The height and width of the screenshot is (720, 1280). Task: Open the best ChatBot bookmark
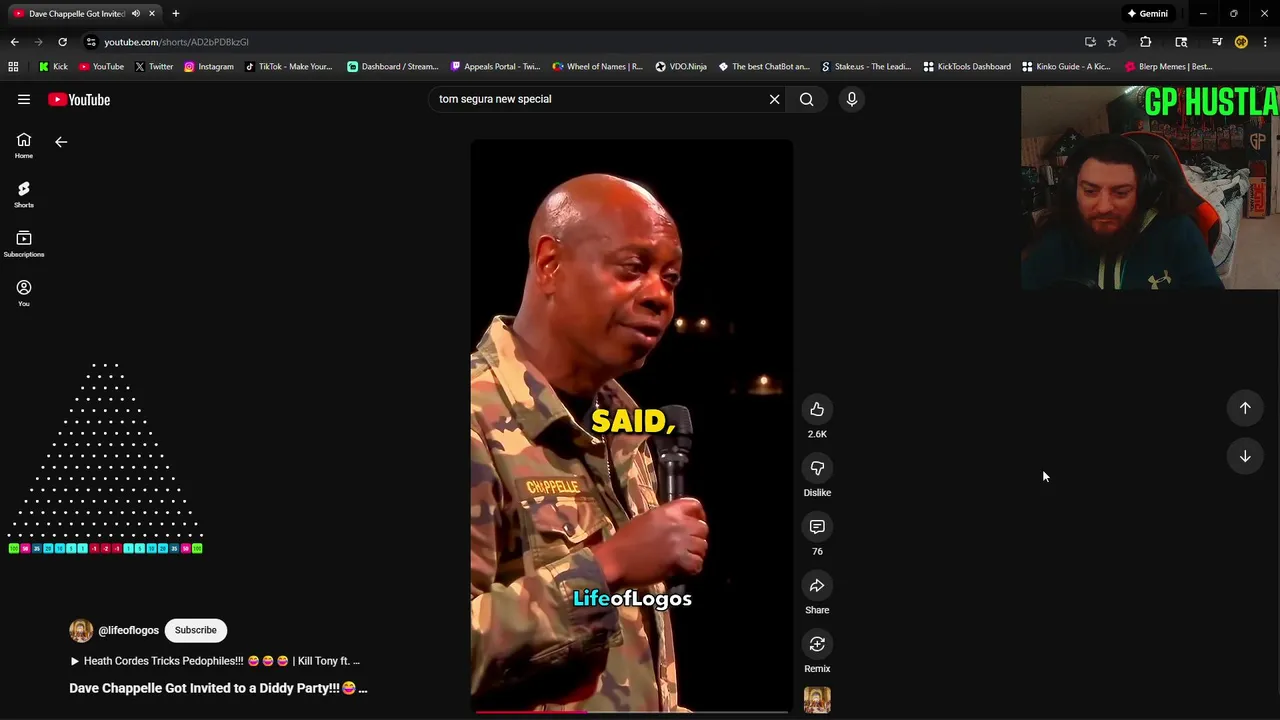pos(764,67)
